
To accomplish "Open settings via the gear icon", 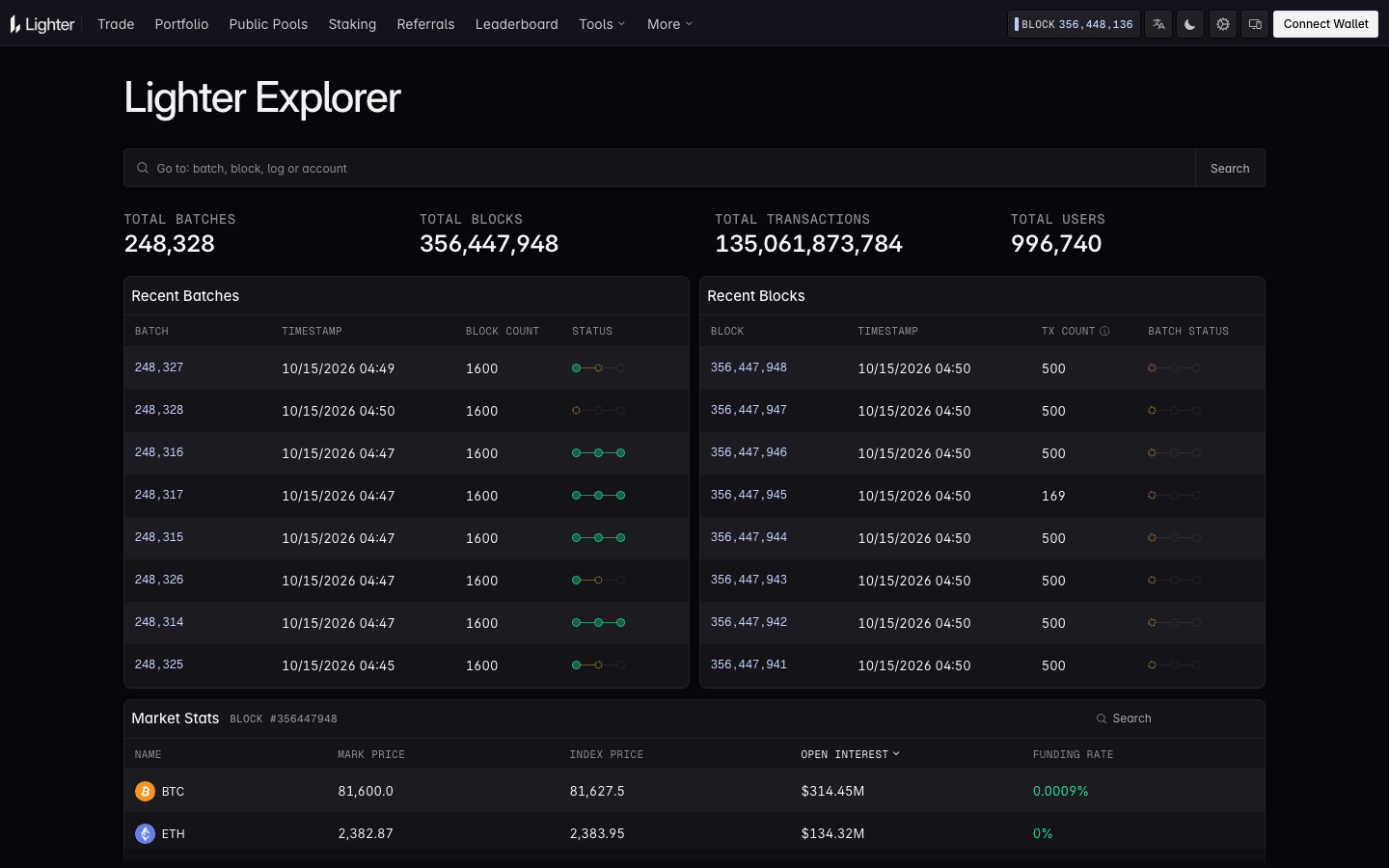I will [1223, 24].
